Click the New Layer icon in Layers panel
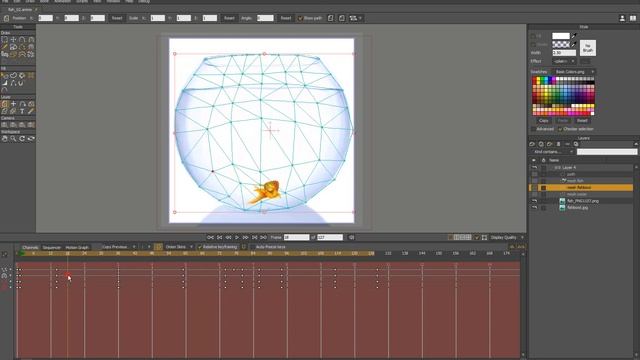This screenshot has height=360, width=640. click(x=532, y=144)
